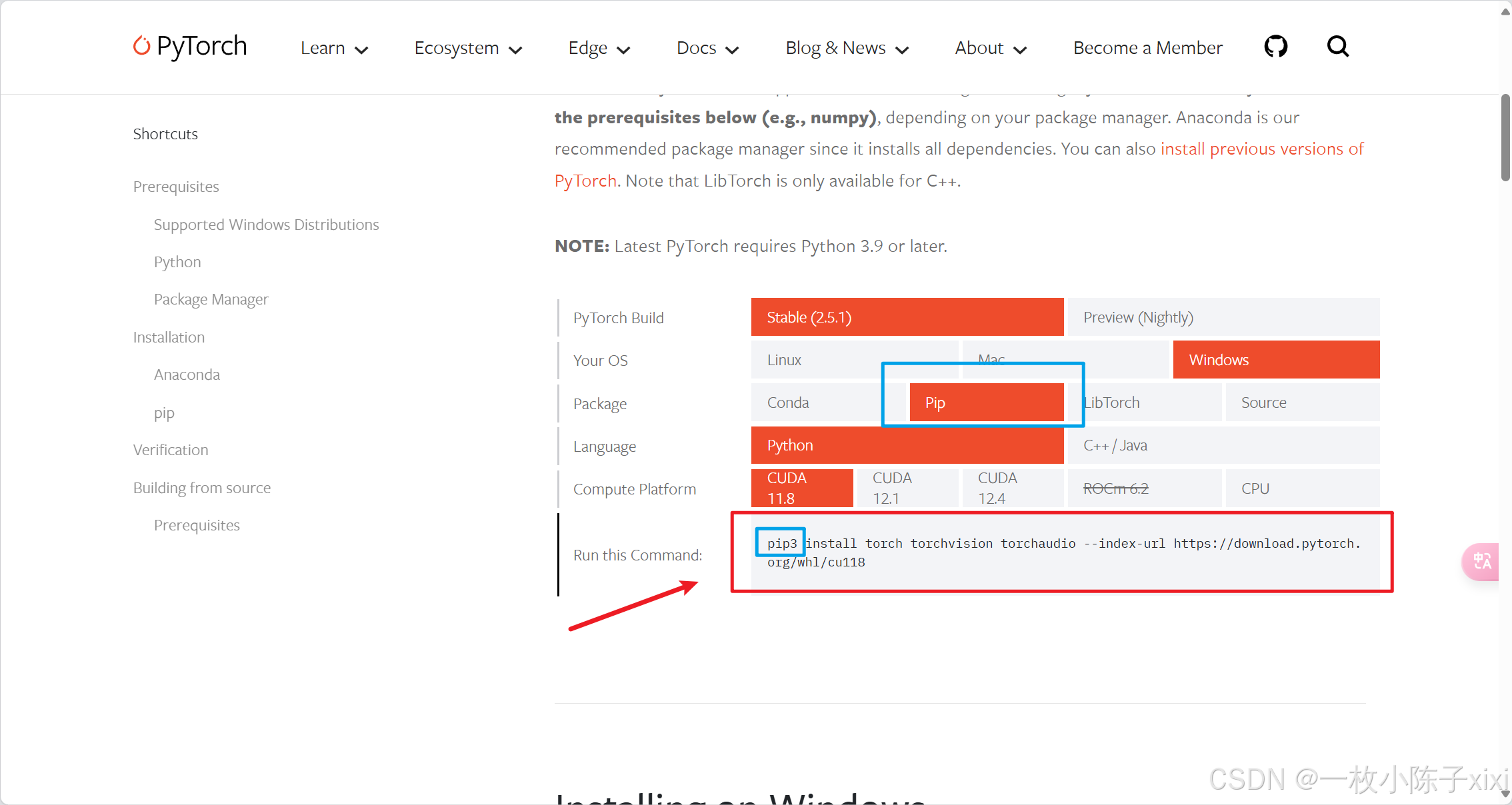
Task: Click the PyTorch flame logo
Action: 141,46
